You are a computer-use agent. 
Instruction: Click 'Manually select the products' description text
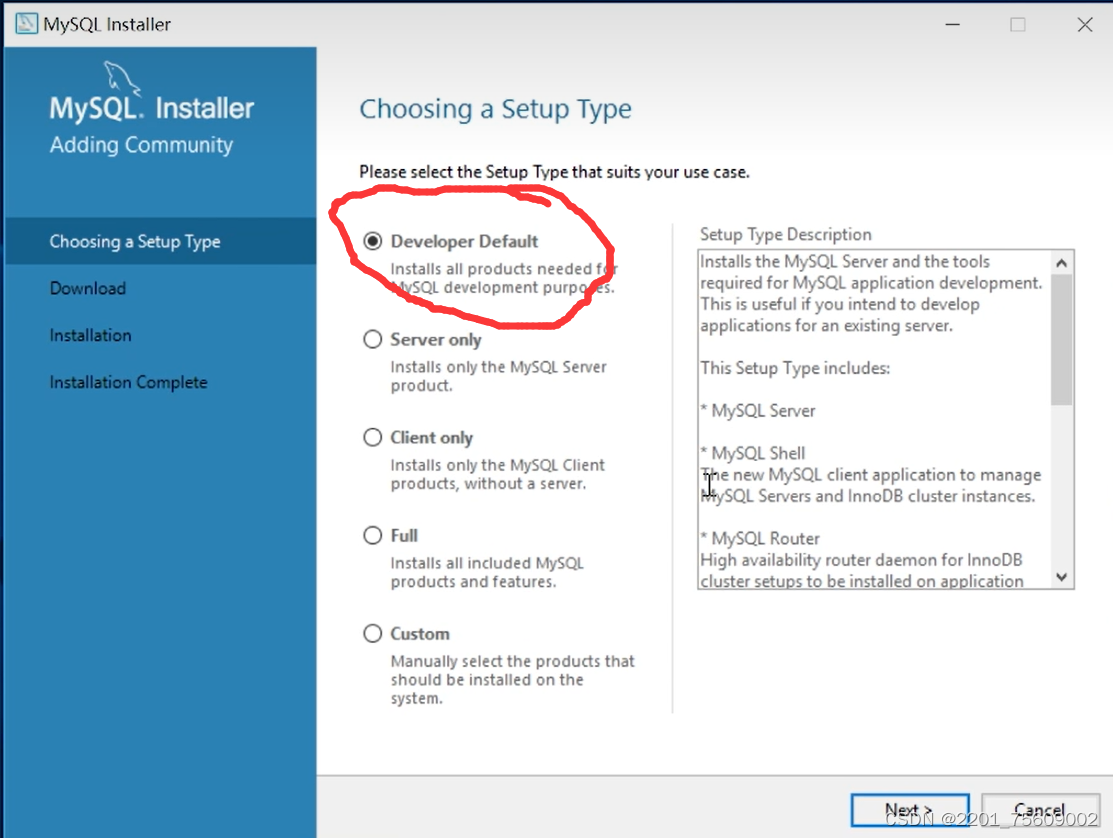512,679
